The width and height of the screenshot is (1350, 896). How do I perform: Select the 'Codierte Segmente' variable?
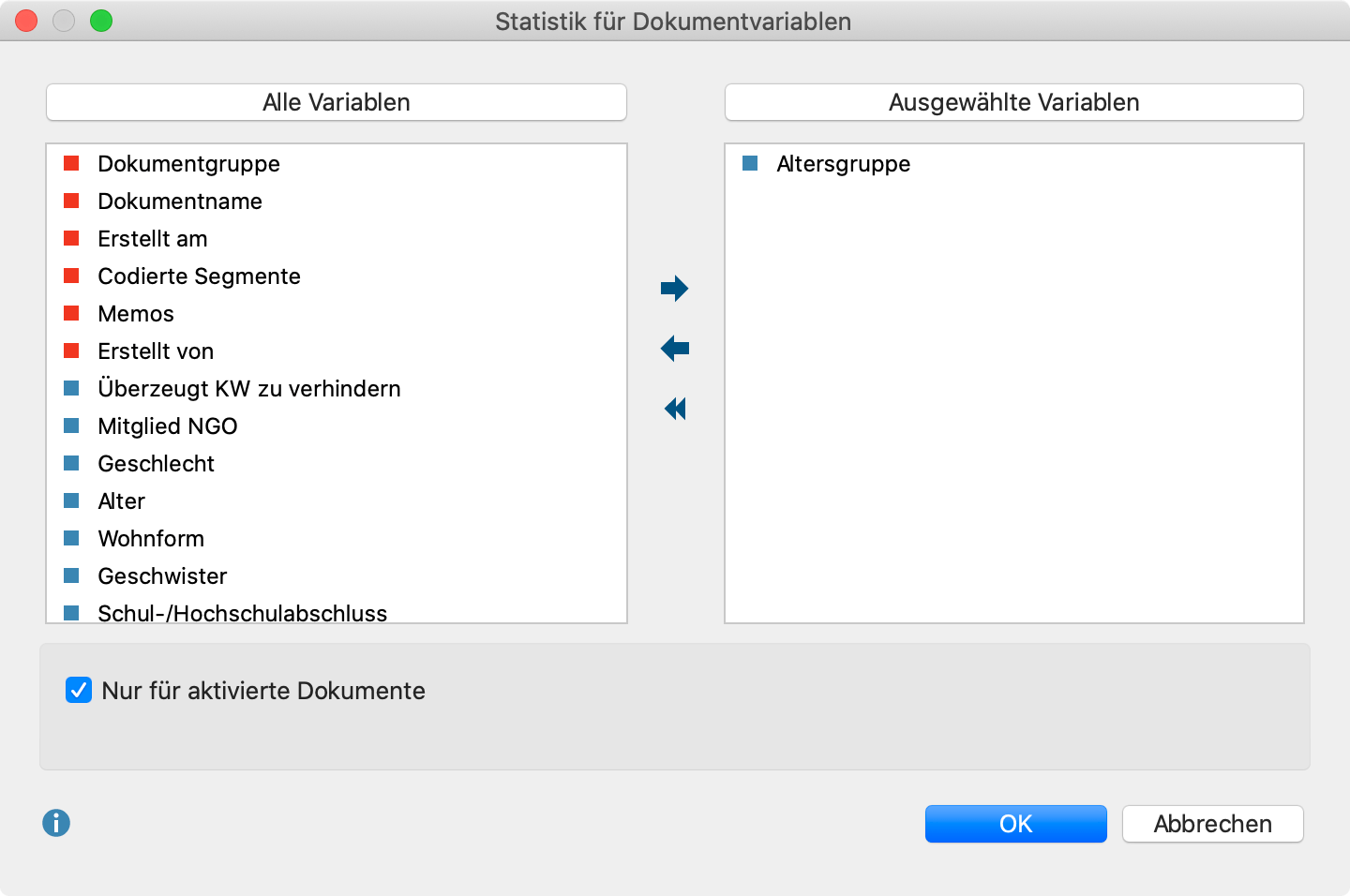pos(337,276)
